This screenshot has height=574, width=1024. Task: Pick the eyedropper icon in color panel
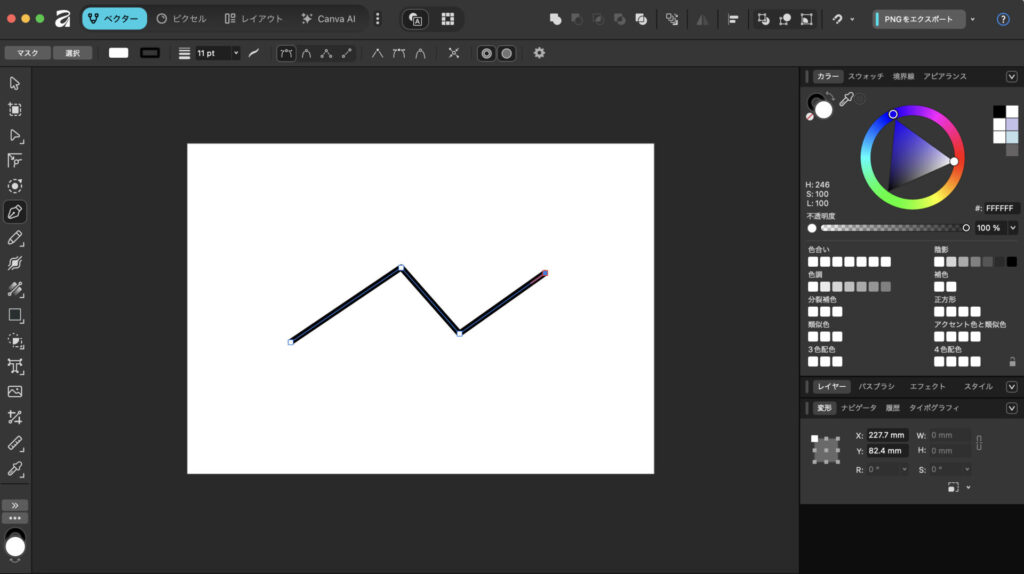coord(846,99)
